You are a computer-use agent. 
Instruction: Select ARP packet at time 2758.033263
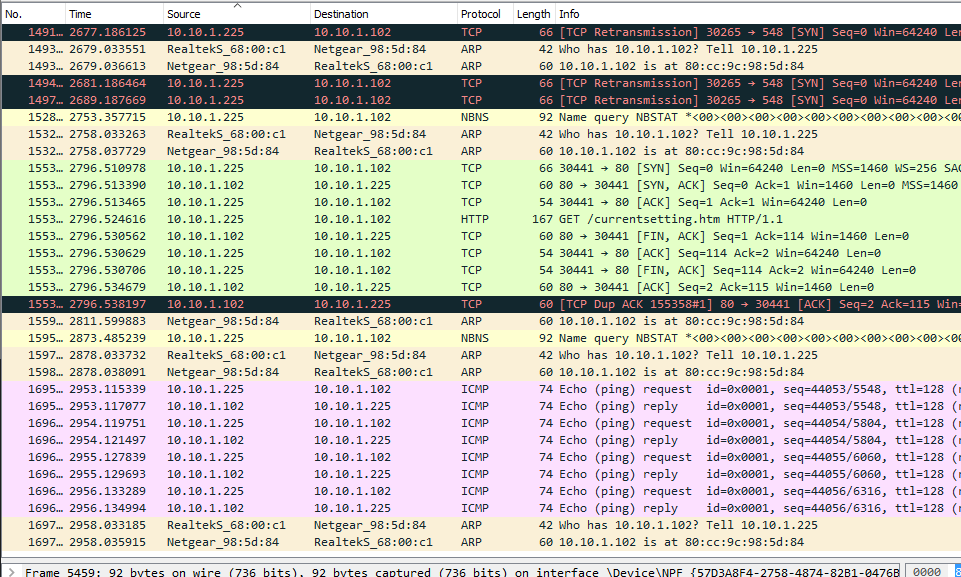[x=481, y=134]
